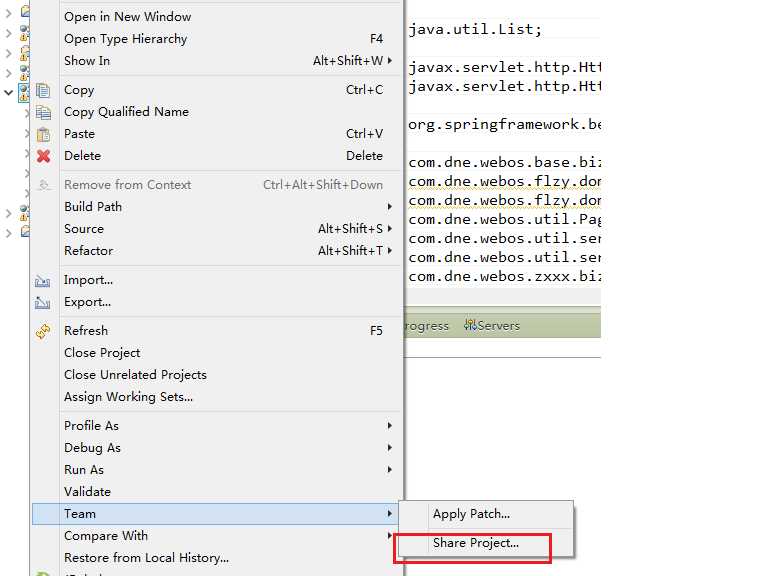Viewport: 768px width, 576px height.
Task: Collapse the expanded project tree node
Action: click(8, 92)
